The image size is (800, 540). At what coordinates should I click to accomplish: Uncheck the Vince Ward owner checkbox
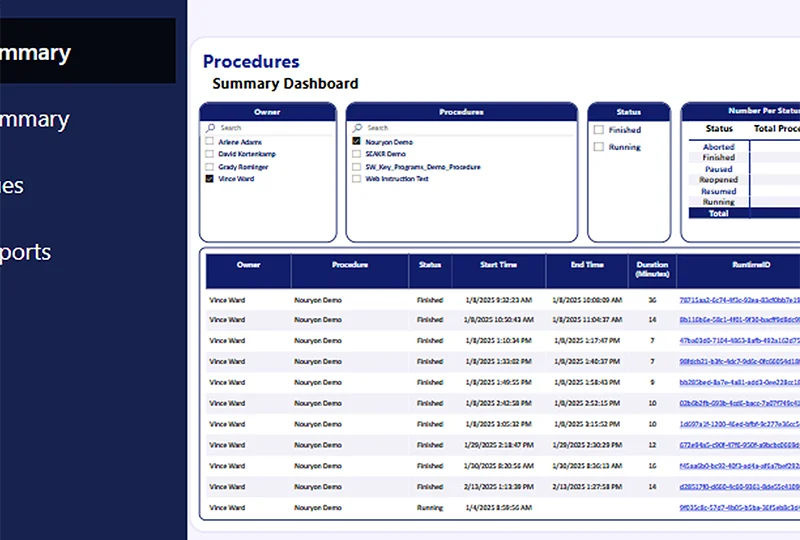click(x=209, y=179)
